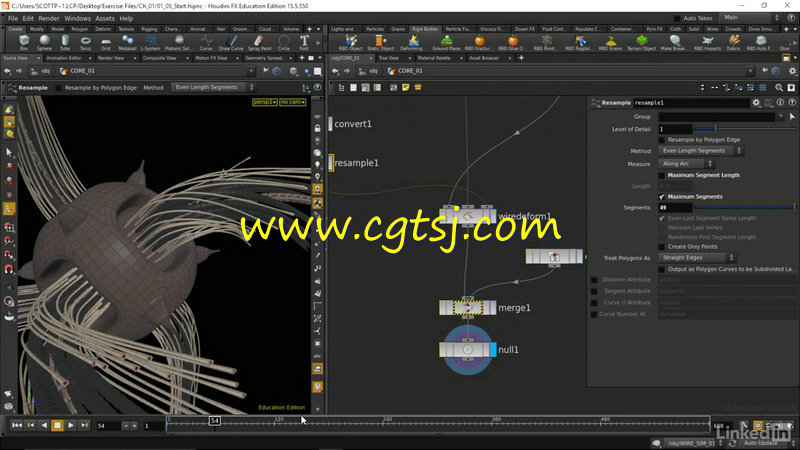The image size is (800, 450).
Task: Open the Treat Polygons As dropdown
Action: [x=697, y=258]
